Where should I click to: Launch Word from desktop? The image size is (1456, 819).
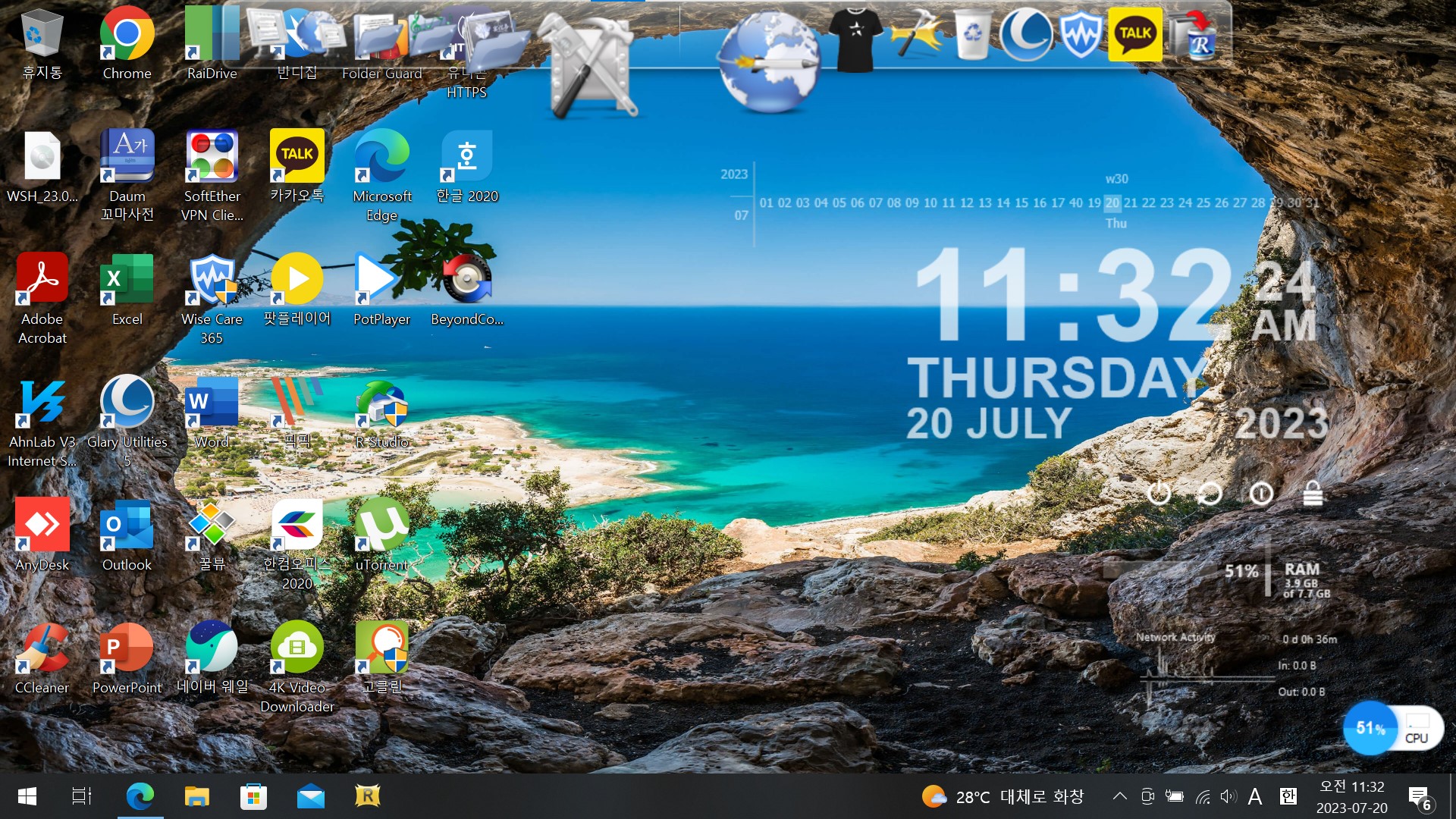click(212, 402)
